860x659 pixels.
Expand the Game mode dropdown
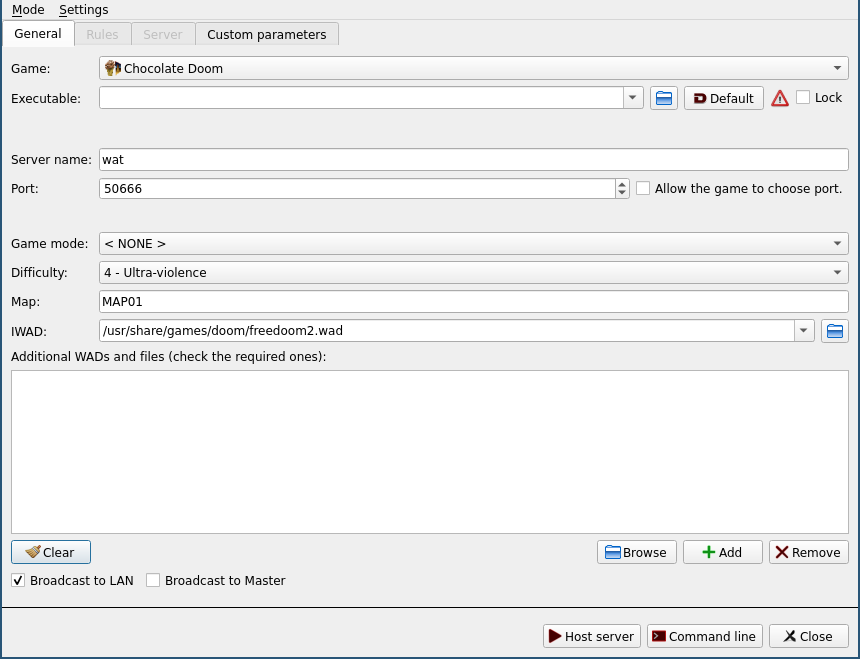(473, 244)
